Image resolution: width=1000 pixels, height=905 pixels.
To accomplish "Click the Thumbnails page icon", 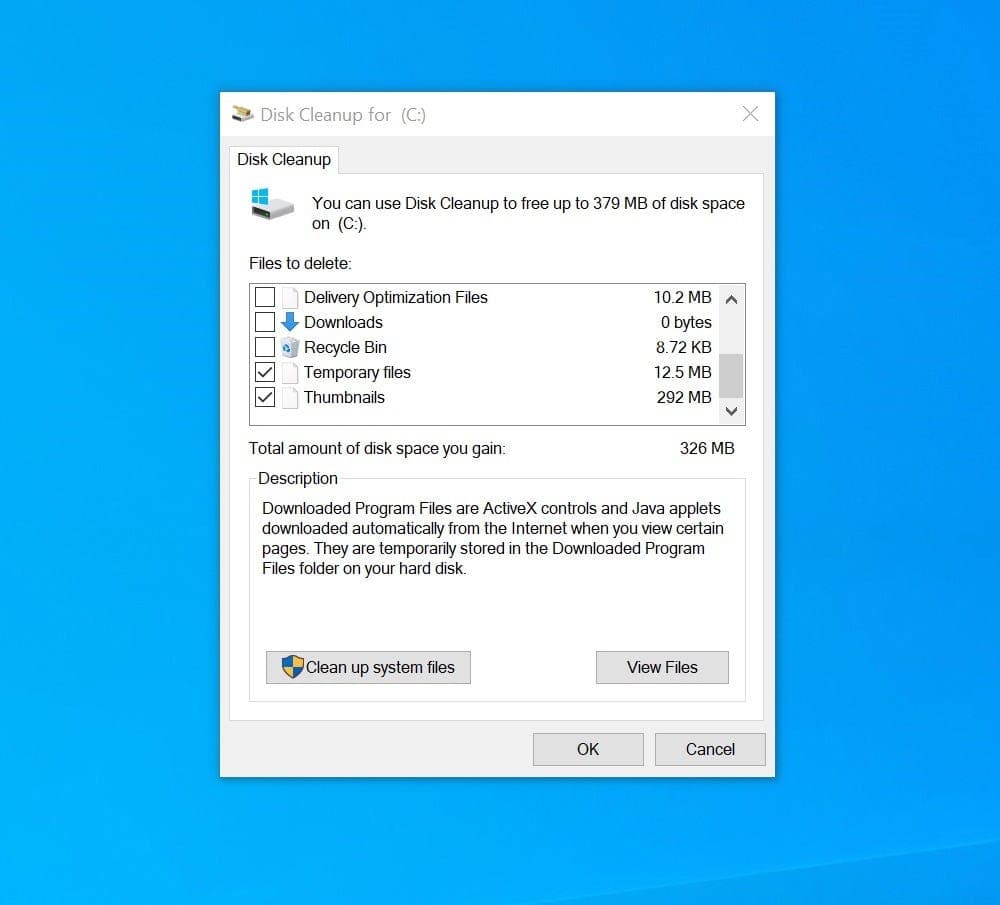I will click(x=290, y=397).
